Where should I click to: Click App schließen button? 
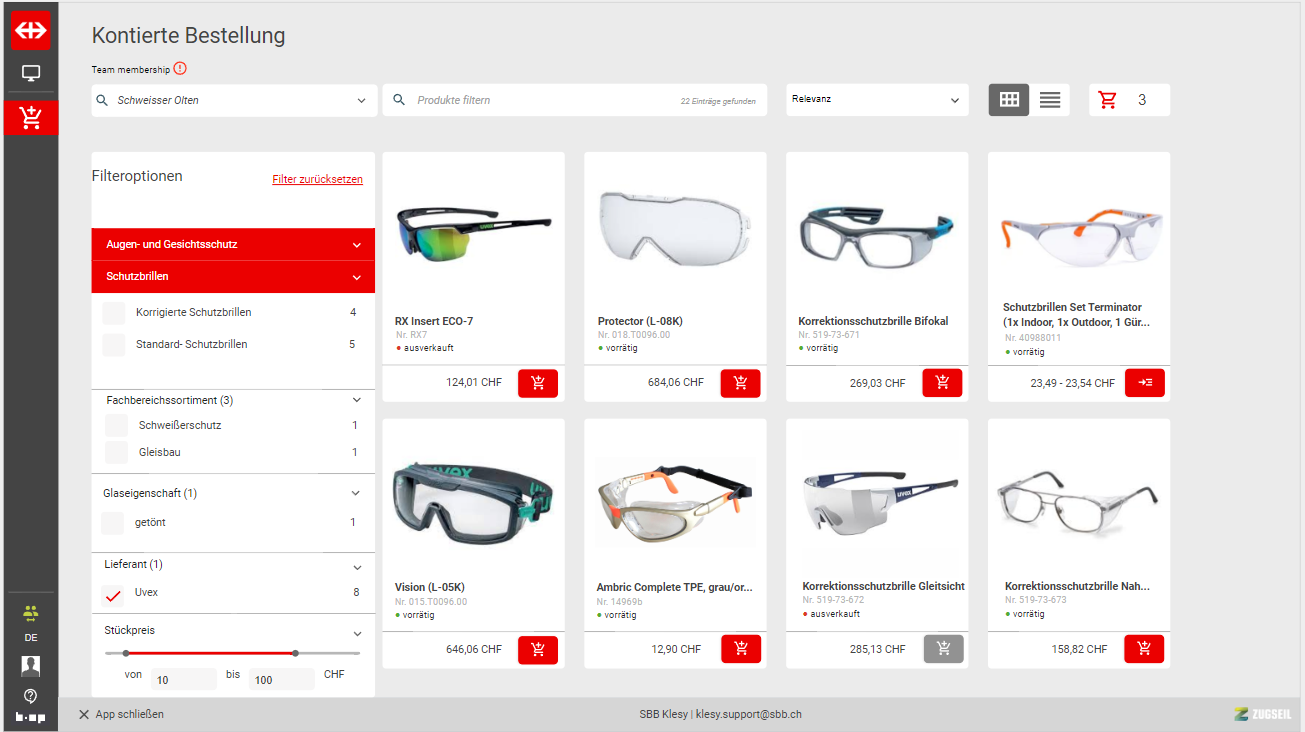click(x=121, y=715)
